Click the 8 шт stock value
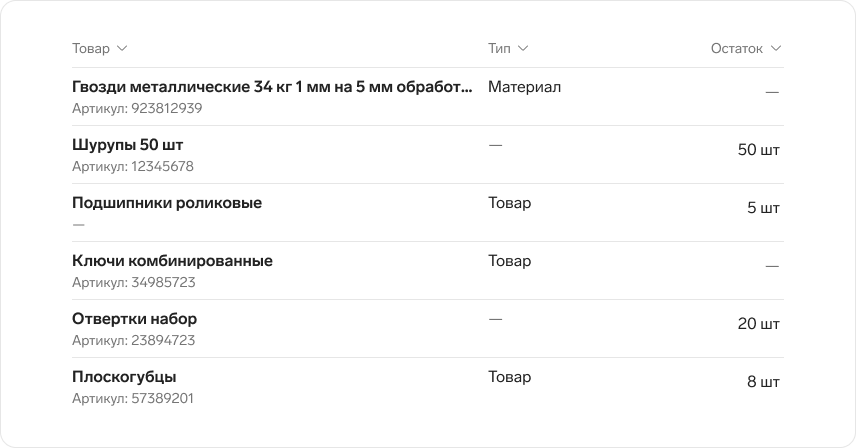The image size is (856, 448). [763, 381]
